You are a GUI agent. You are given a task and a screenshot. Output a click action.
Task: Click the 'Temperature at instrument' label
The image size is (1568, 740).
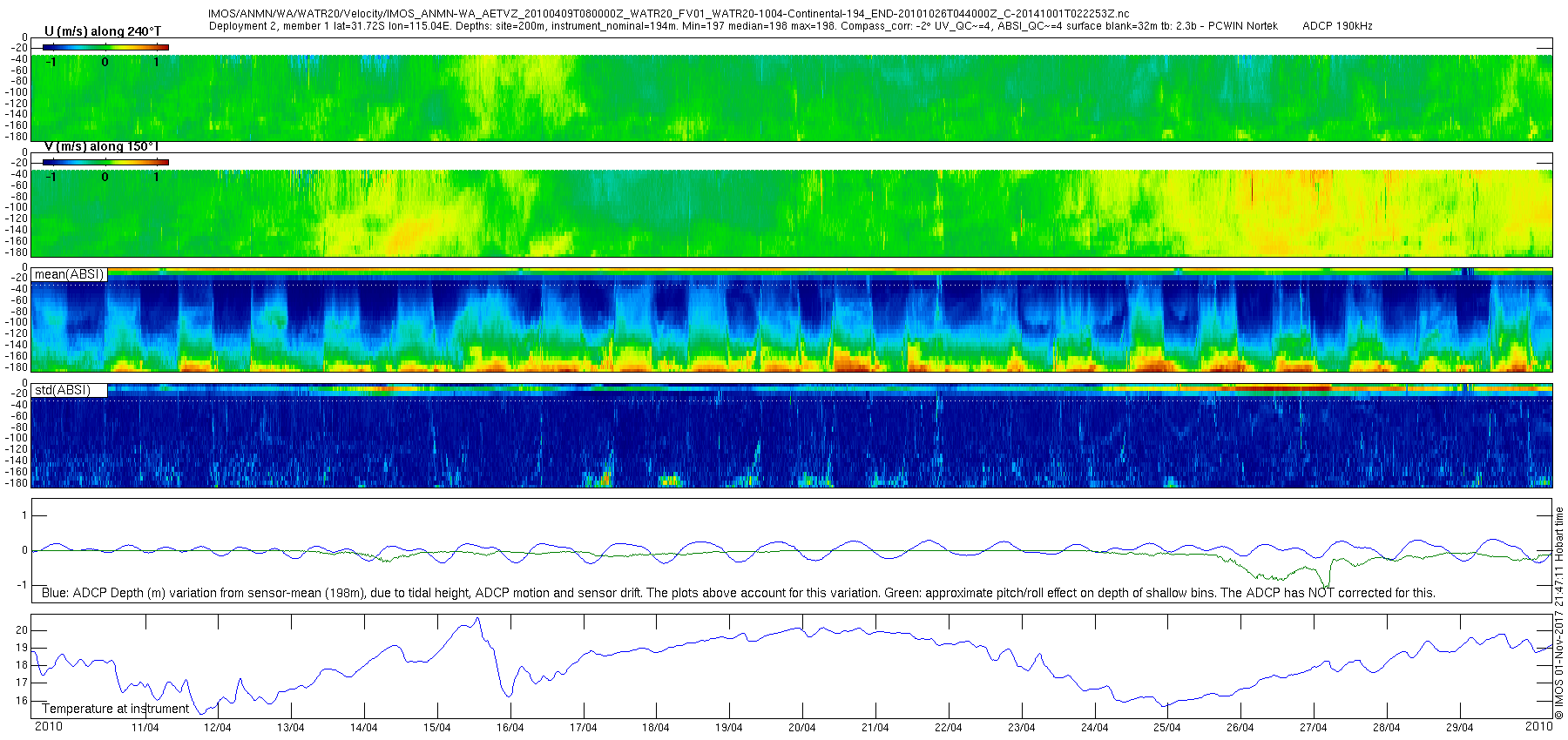[115, 709]
